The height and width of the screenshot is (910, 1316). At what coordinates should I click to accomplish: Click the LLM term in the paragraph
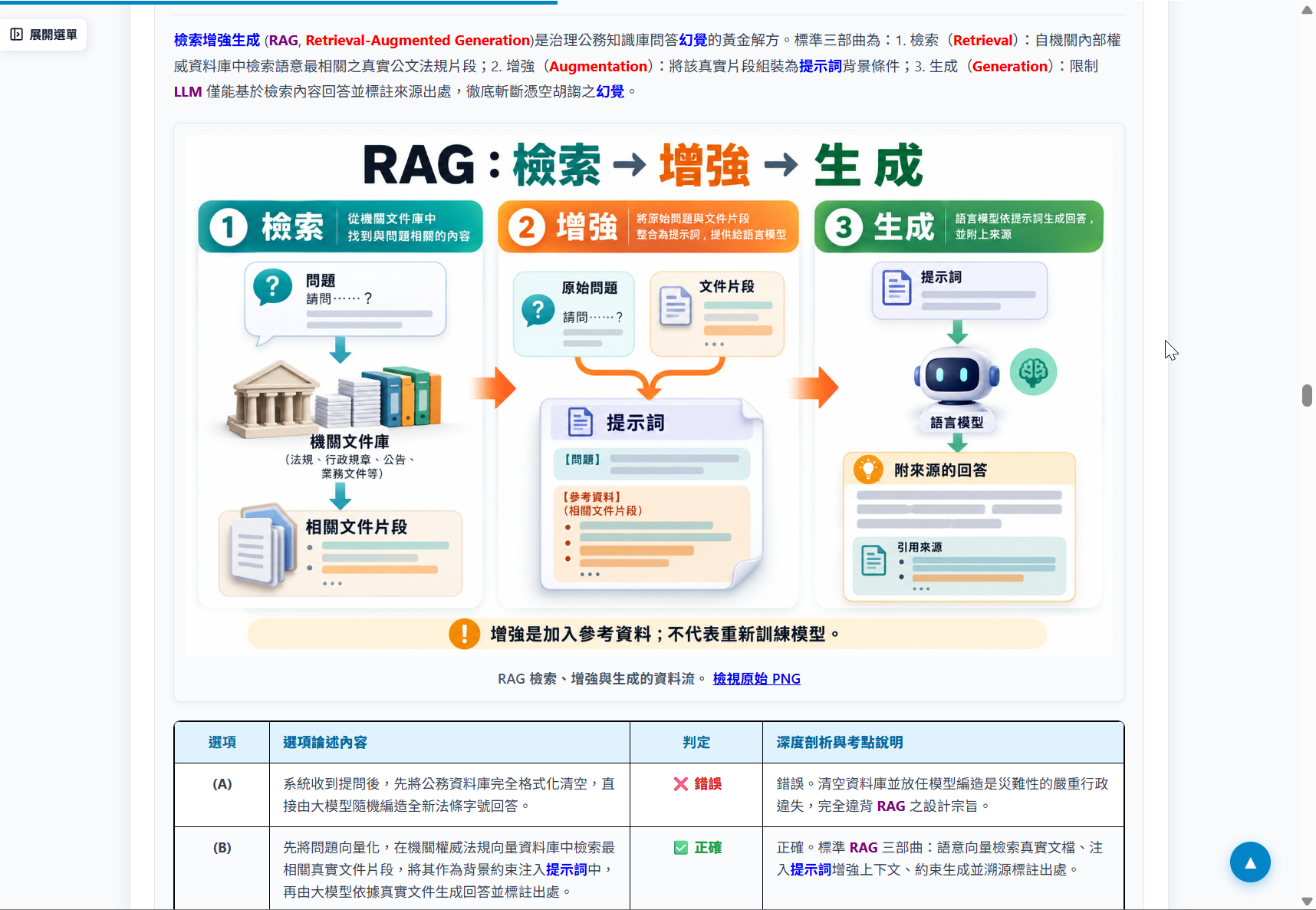188,91
